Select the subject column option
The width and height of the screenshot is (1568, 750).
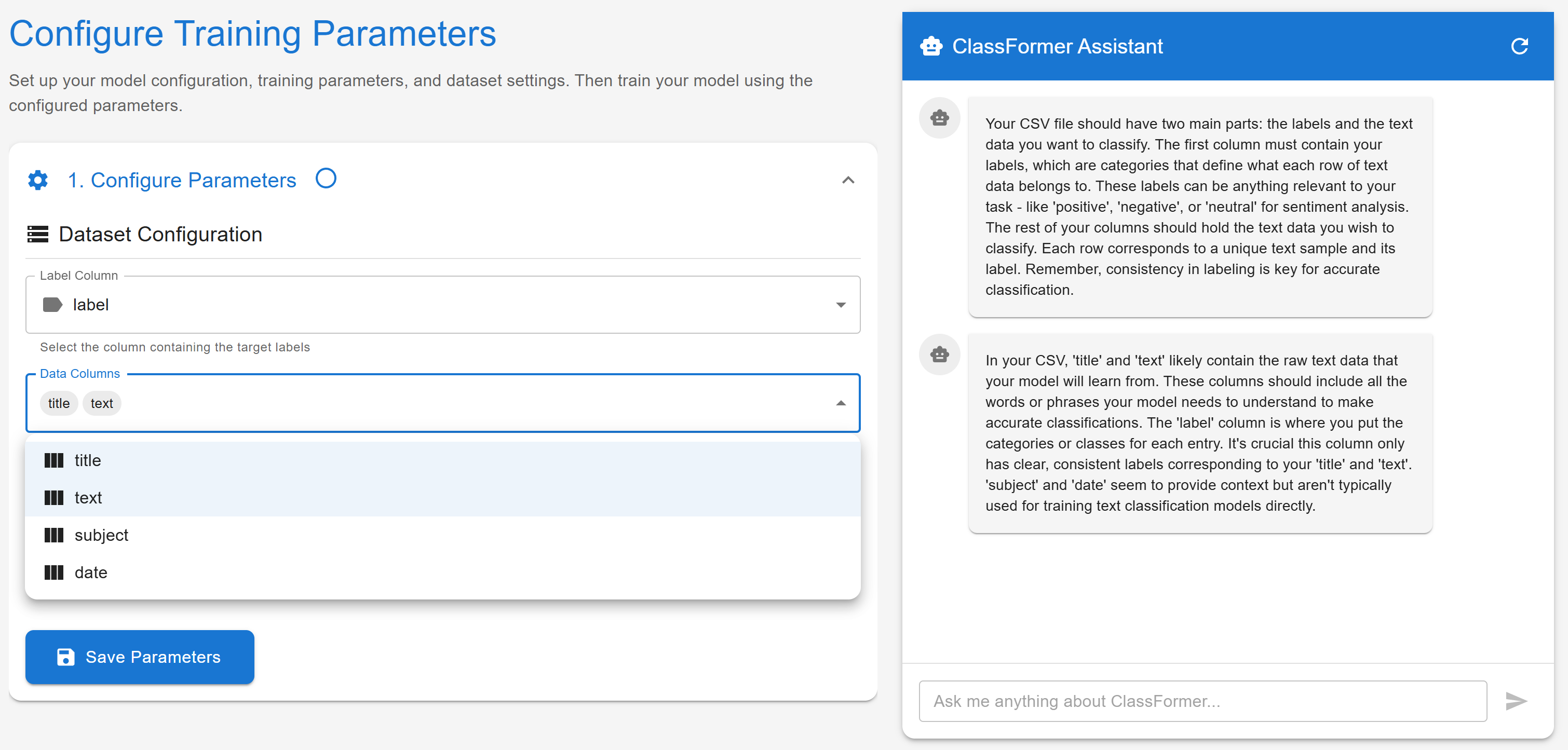click(x=102, y=535)
